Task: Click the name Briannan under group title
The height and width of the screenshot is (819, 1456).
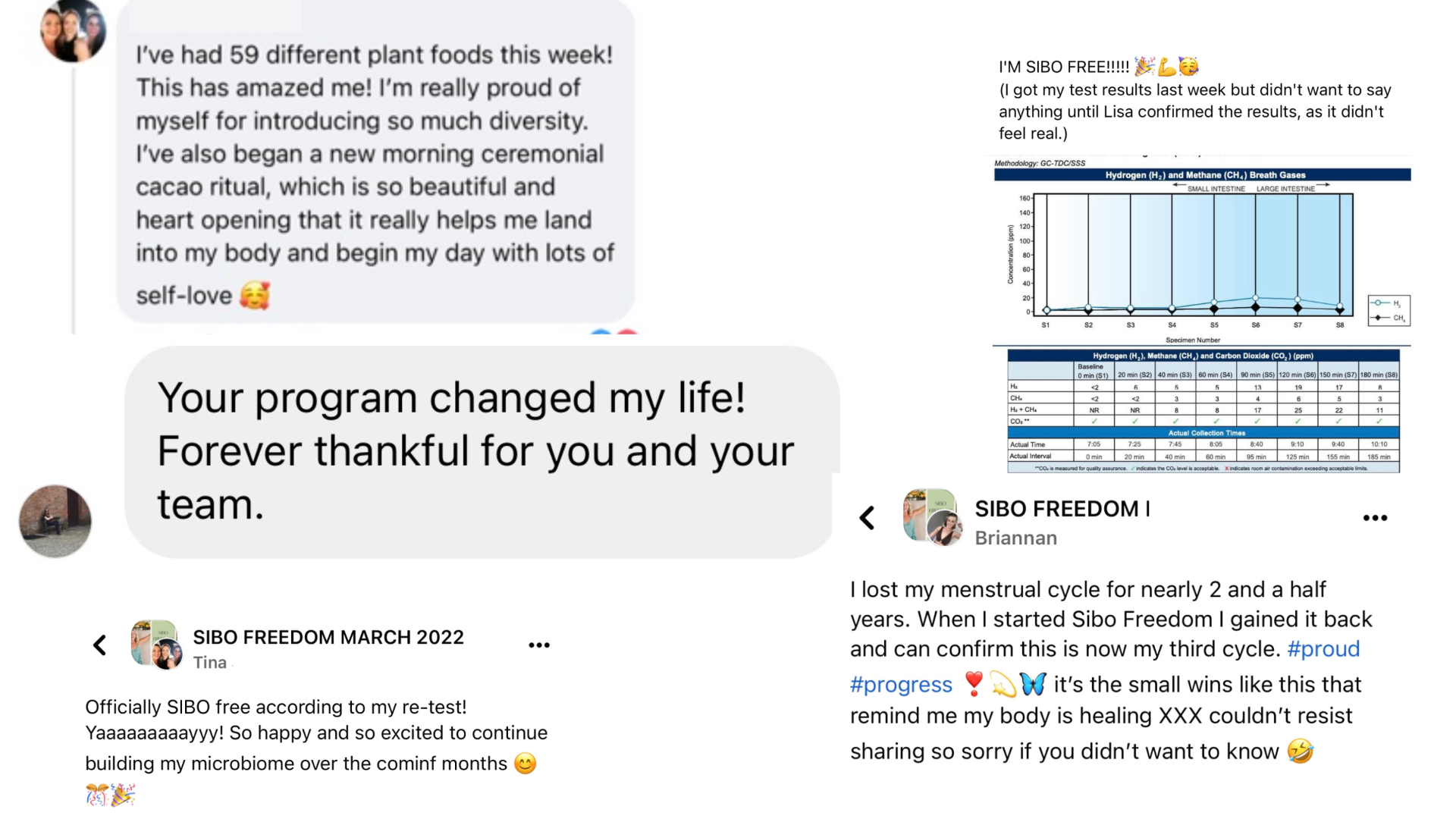Action: point(1015,538)
